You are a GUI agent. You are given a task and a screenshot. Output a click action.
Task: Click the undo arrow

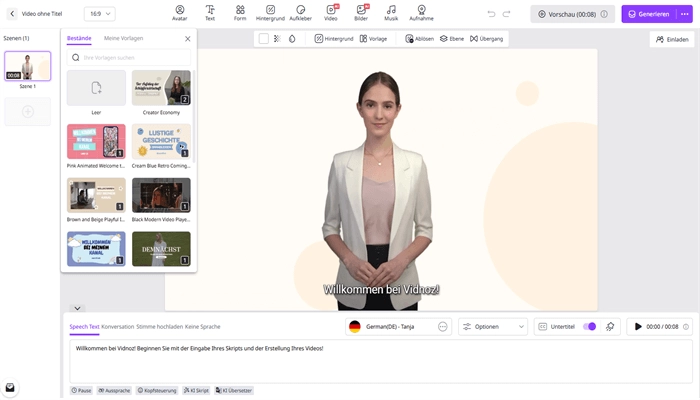(492, 14)
